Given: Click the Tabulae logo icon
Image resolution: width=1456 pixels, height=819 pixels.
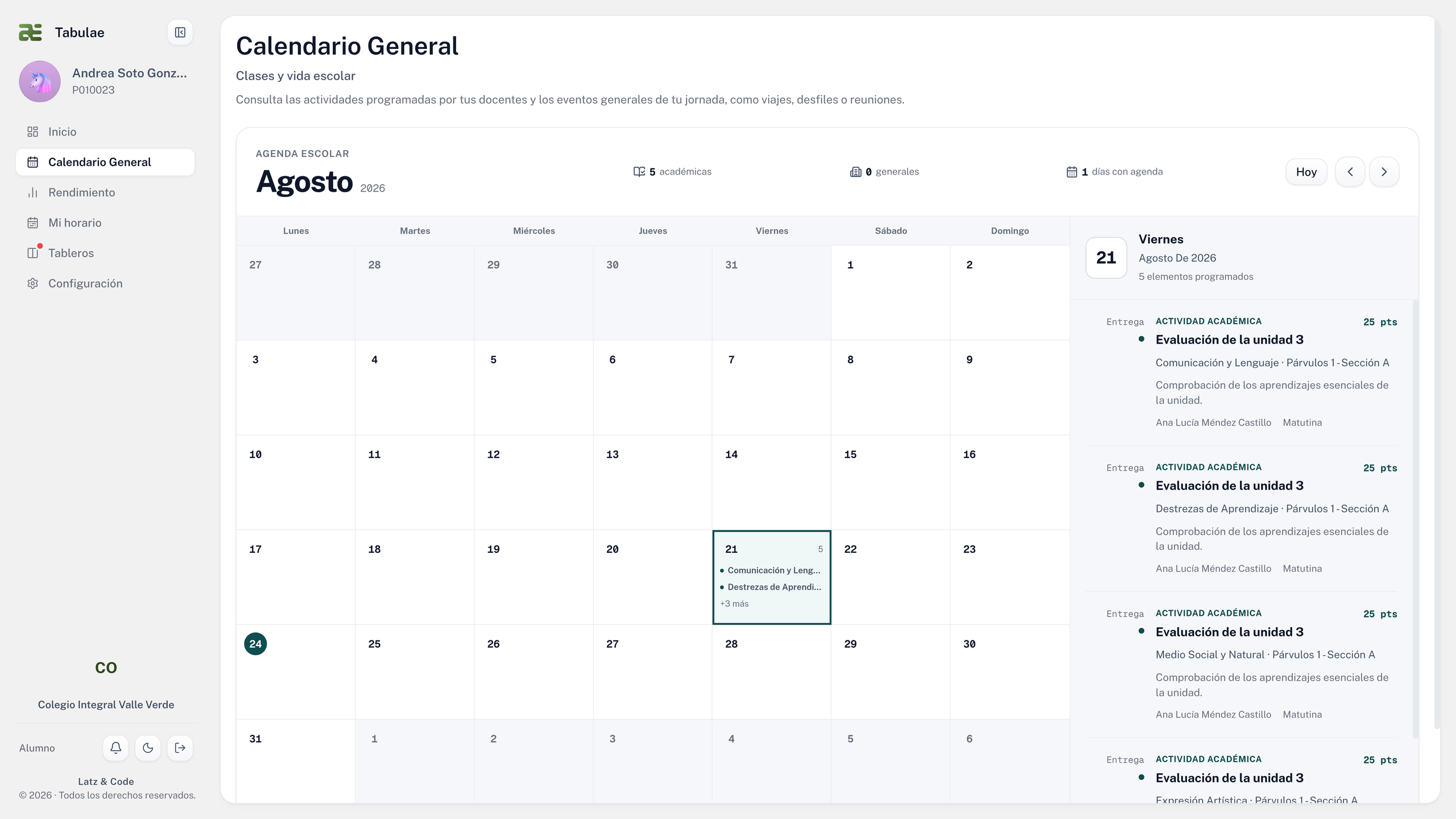Looking at the screenshot, I should point(30,32).
